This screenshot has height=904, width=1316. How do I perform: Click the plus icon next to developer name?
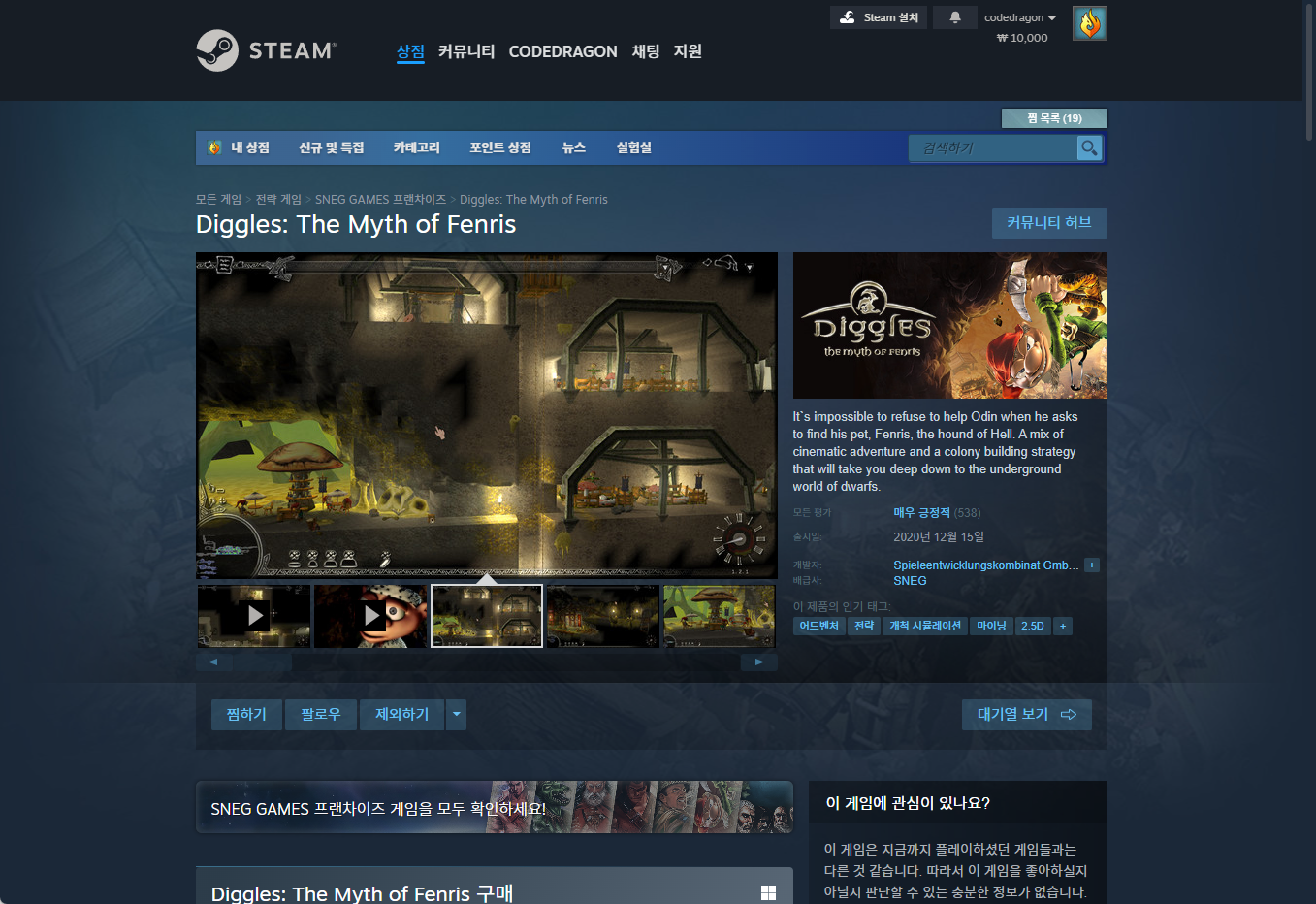point(1092,565)
